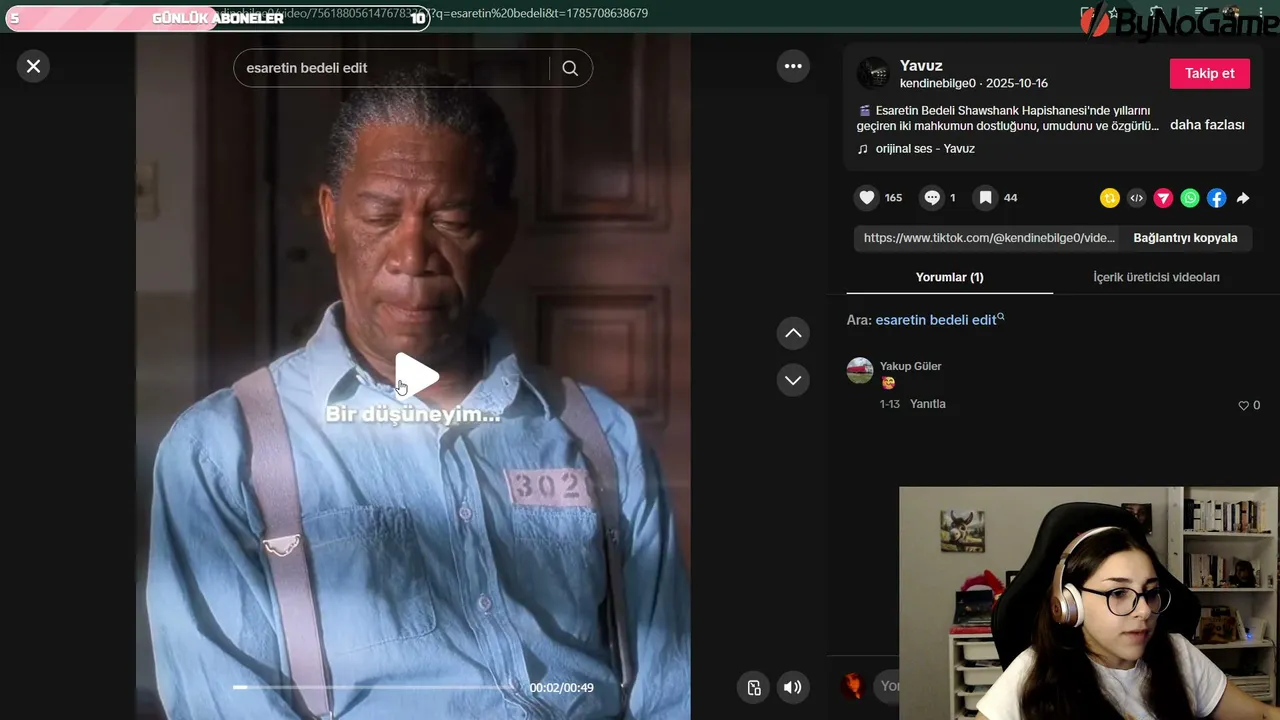The image size is (1280, 720).
Task: Open the three-dot more options menu
Action: tap(793, 66)
